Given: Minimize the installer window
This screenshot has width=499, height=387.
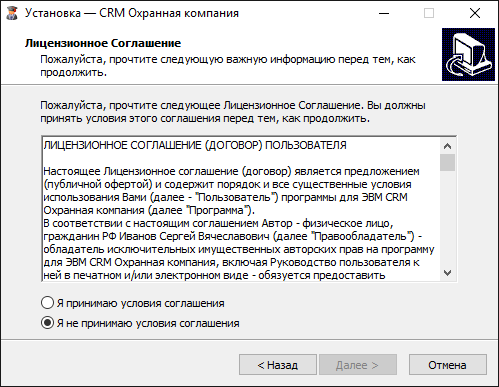Looking at the screenshot, I should pos(384,13).
